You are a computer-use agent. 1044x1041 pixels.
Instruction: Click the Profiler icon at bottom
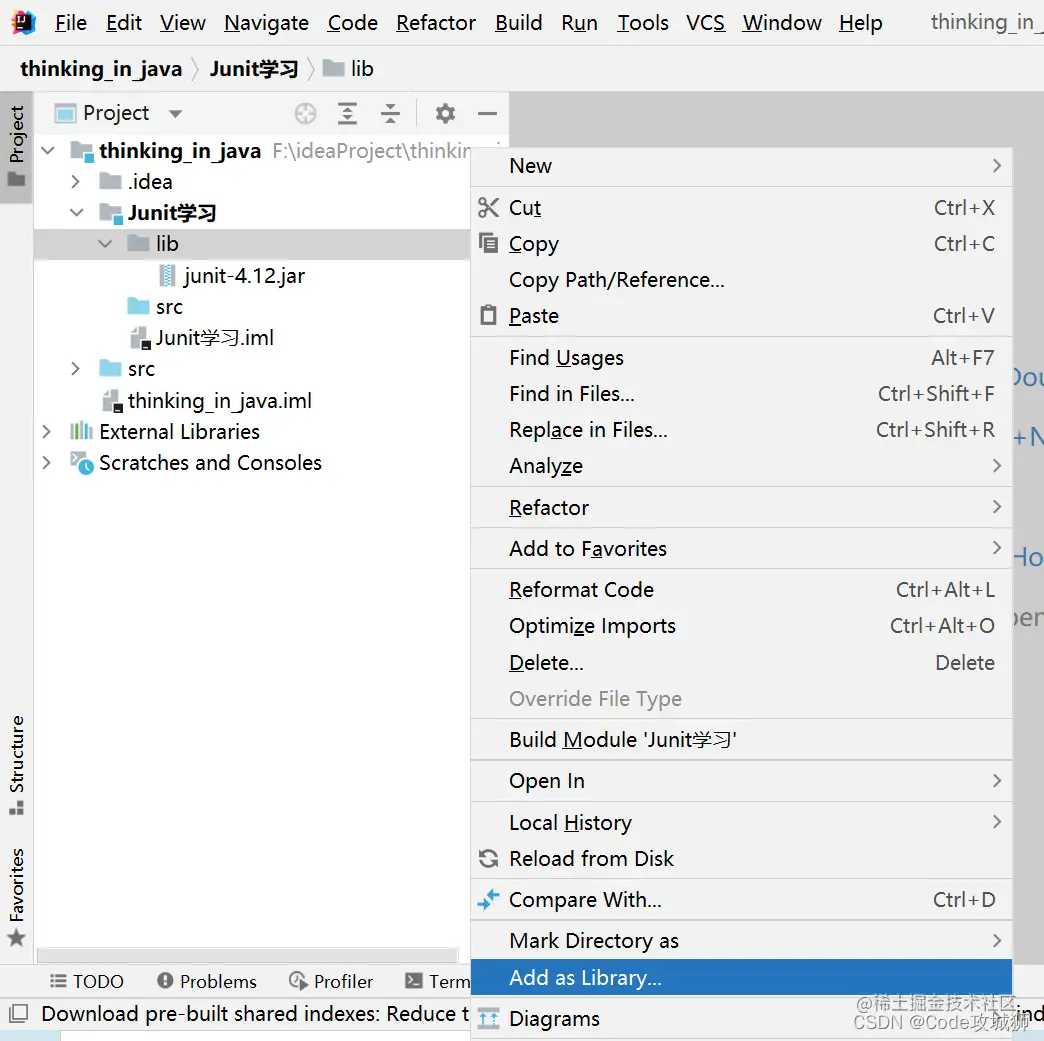coord(298,980)
